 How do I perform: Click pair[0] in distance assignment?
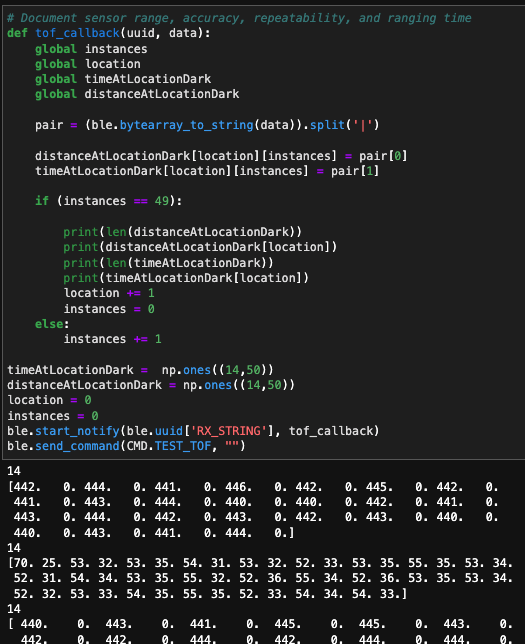[x=383, y=156]
